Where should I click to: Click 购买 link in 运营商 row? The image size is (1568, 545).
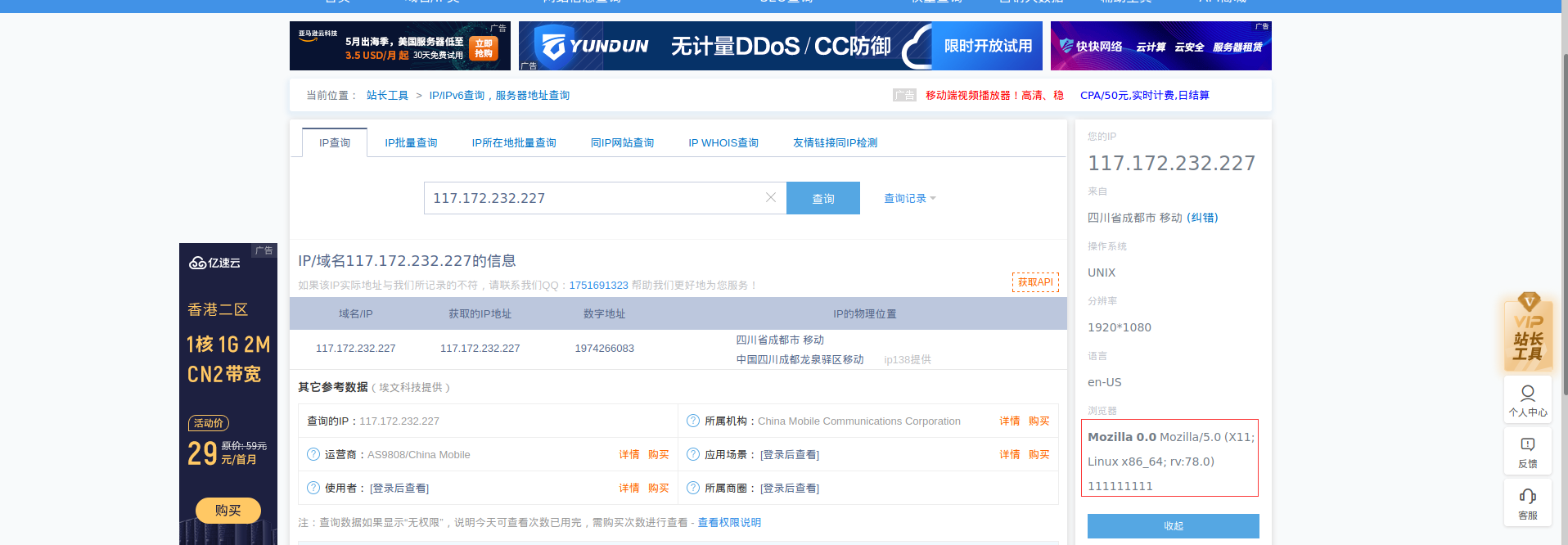tap(659, 454)
